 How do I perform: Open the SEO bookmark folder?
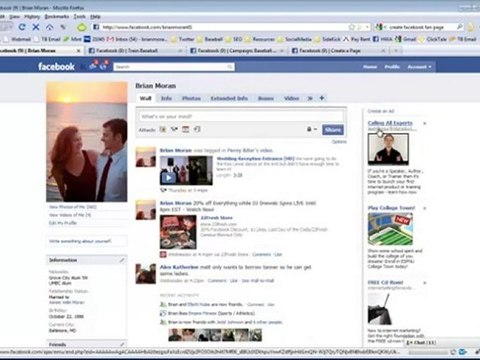[x=234, y=39]
